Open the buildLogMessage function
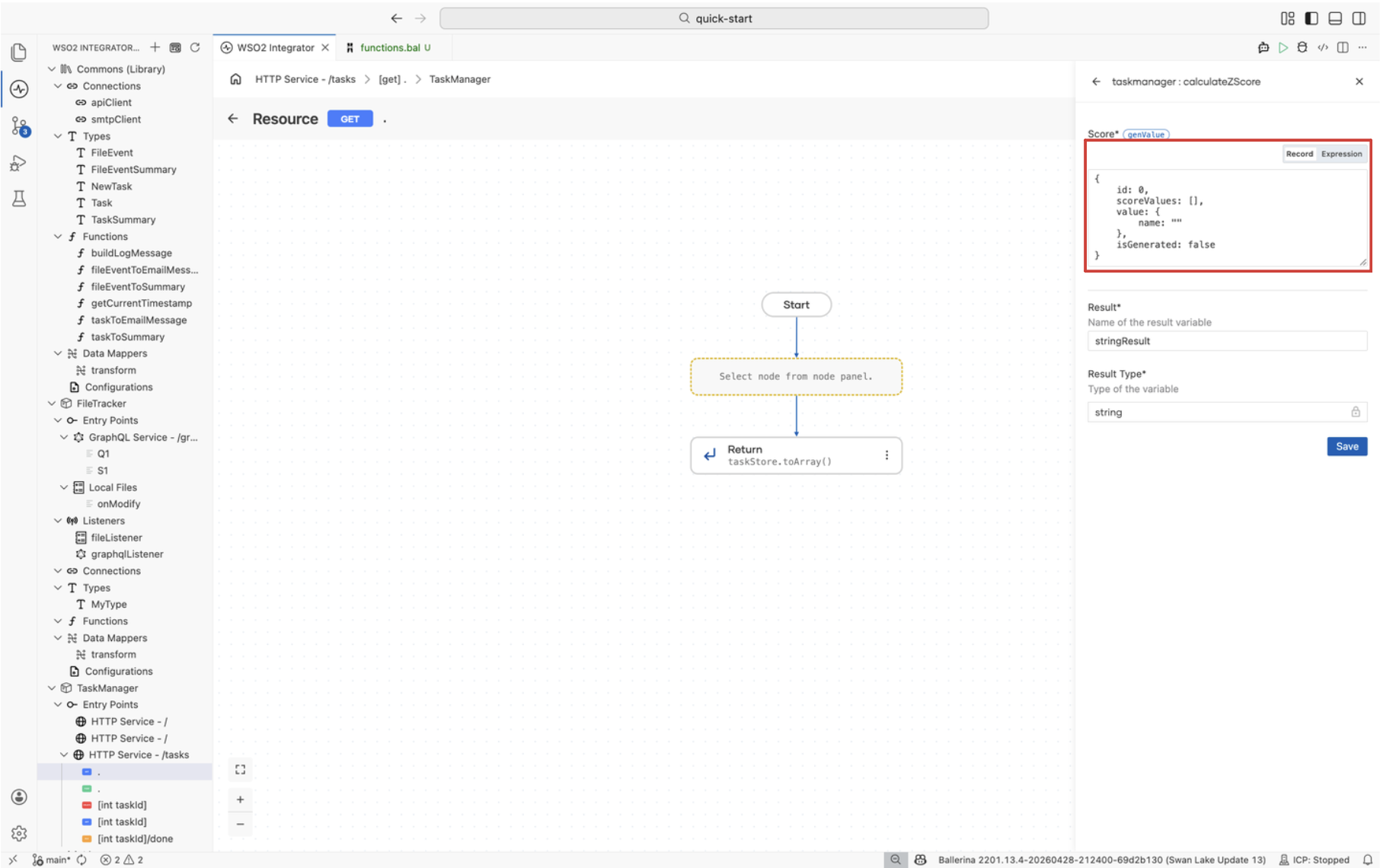Viewport: 1380px width, 868px height. click(x=131, y=254)
